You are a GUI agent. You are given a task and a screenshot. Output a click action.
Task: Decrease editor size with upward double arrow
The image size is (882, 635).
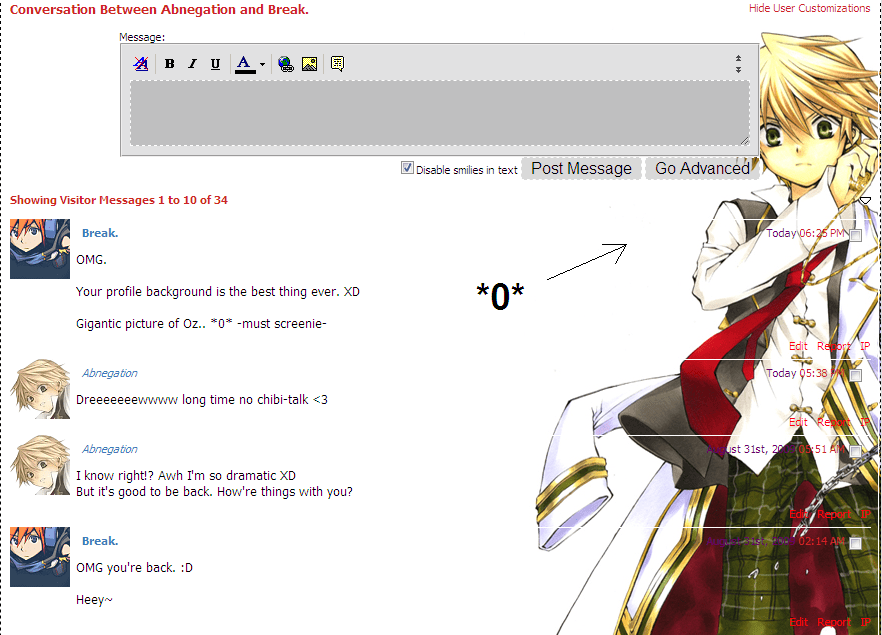coord(738,58)
